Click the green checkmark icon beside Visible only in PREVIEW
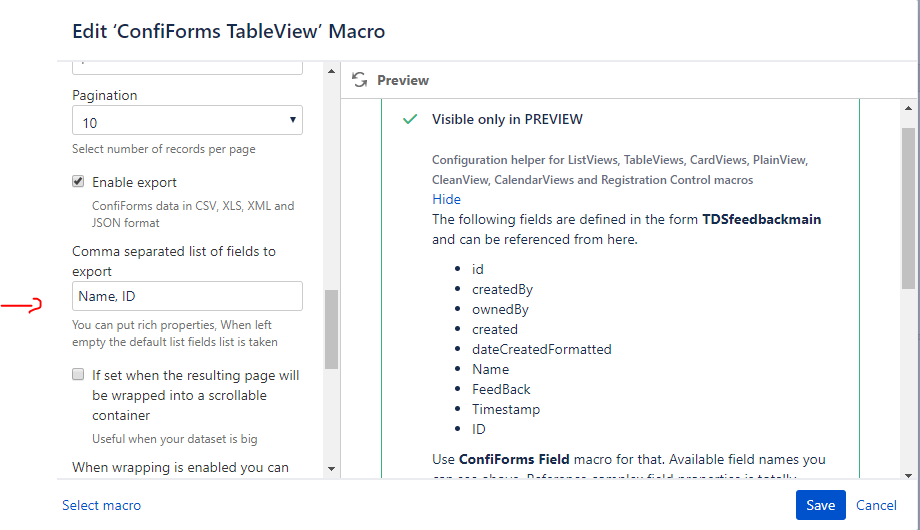Image resolution: width=920 pixels, height=530 pixels. coord(410,119)
